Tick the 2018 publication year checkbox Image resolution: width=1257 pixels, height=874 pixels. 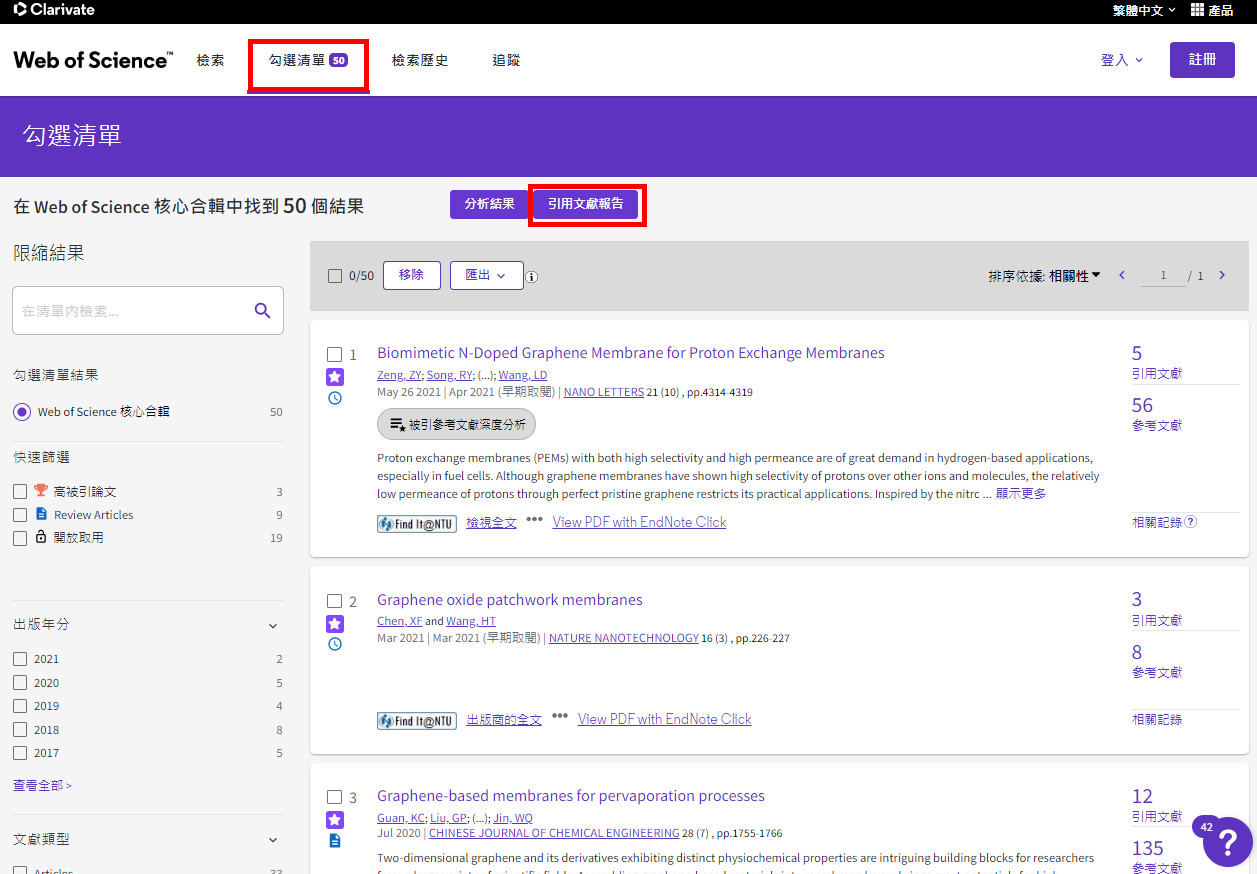pyautogui.click(x=20, y=730)
